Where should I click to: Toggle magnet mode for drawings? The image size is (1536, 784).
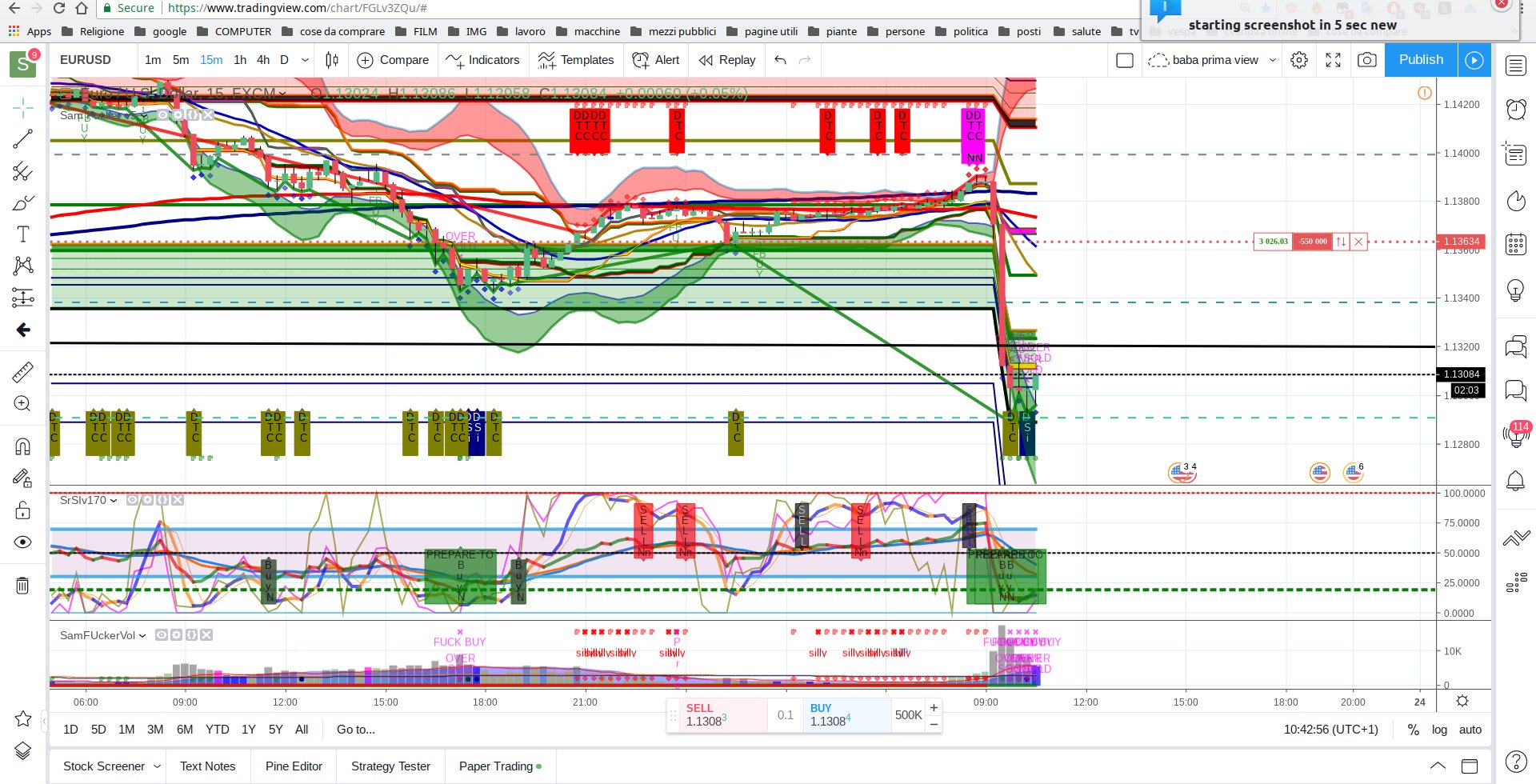pos(23,446)
